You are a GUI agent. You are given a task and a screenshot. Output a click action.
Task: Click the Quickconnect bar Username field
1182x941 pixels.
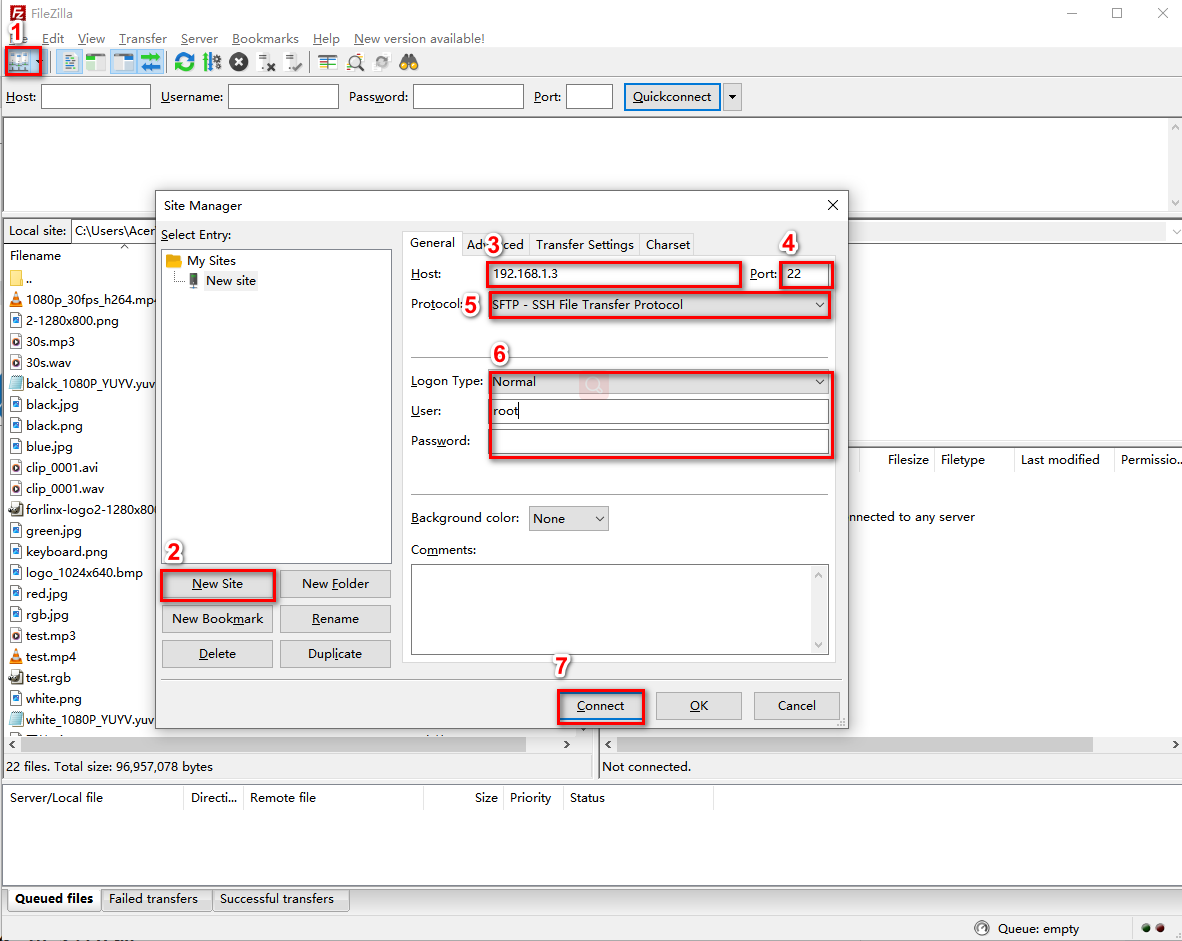click(283, 97)
